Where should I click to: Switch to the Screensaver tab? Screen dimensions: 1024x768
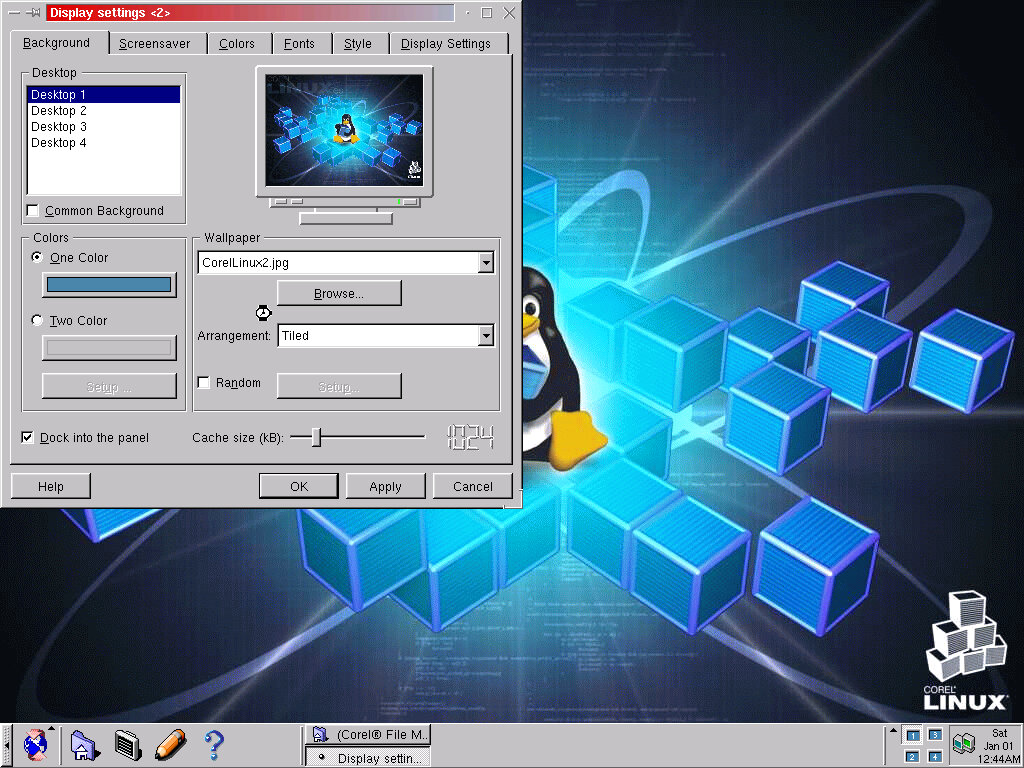[x=155, y=44]
